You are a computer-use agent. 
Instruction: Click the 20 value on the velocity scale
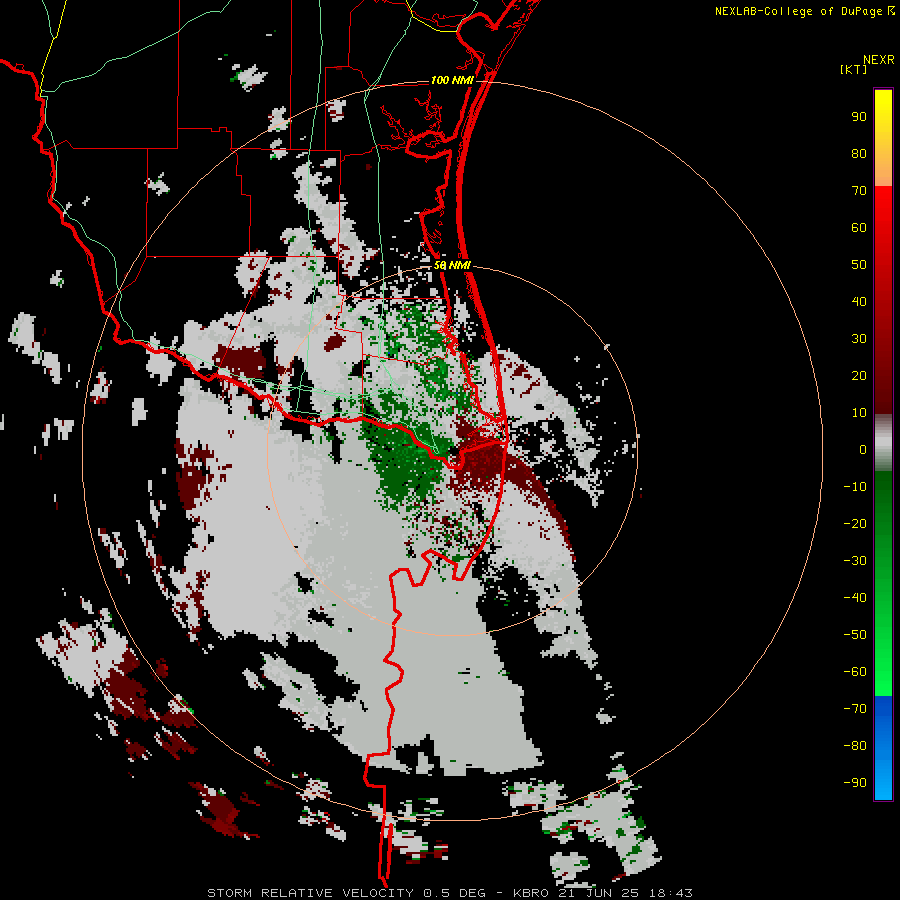[x=859, y=376]
